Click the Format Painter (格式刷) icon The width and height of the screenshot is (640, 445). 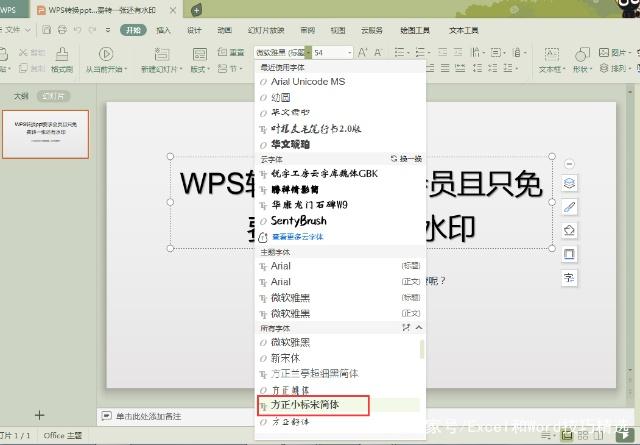[x=62, y=55]
